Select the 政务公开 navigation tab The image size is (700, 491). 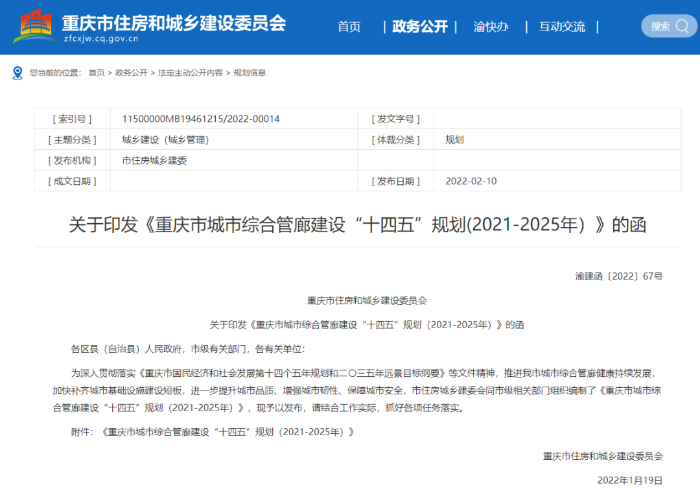point(420,27)
